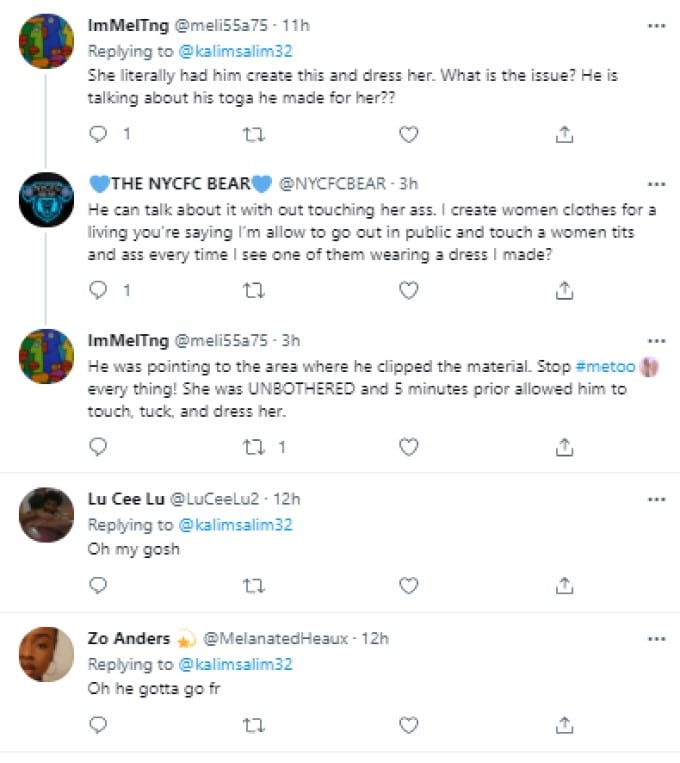The height and width of the screenshot is (763, 680).
Task: Open more options on first ImMelTng tweet
Action: (656, 28)
